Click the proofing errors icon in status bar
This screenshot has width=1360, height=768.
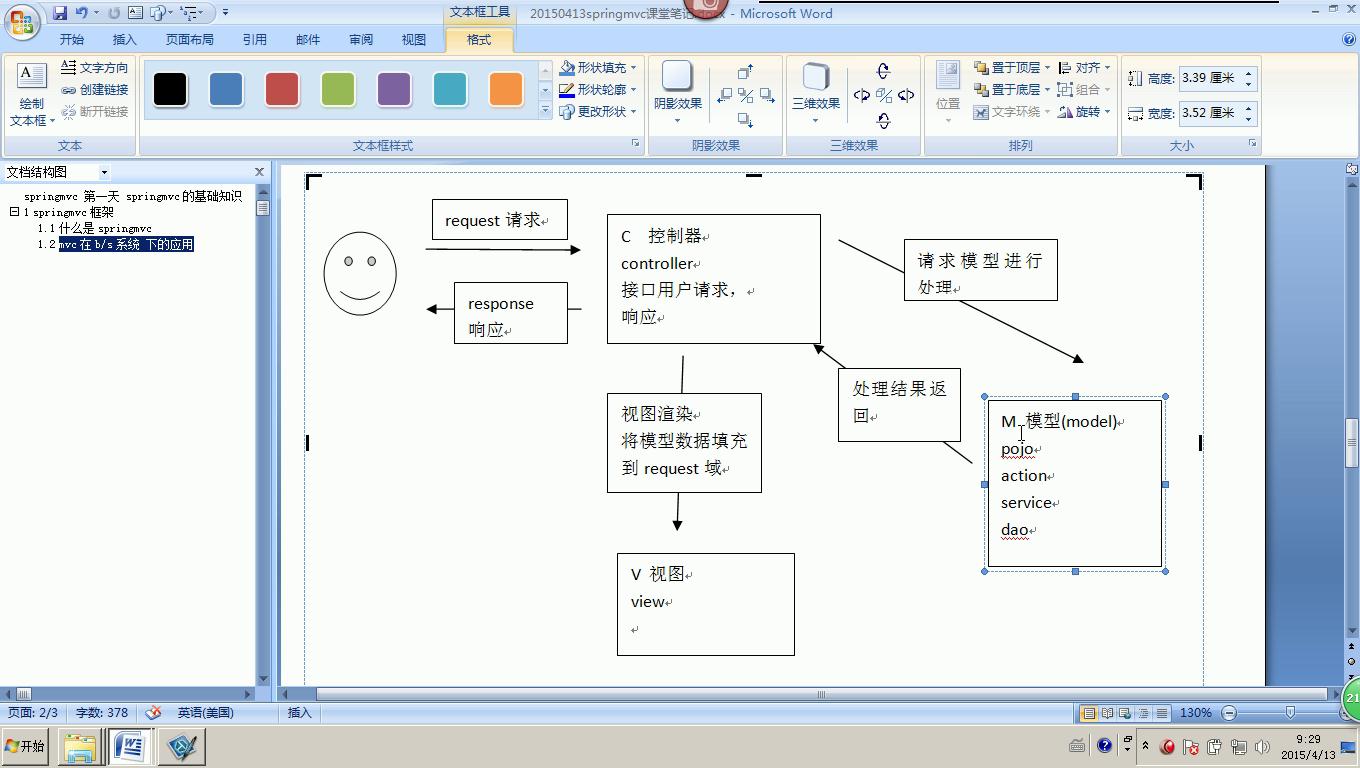coord(153,713)
